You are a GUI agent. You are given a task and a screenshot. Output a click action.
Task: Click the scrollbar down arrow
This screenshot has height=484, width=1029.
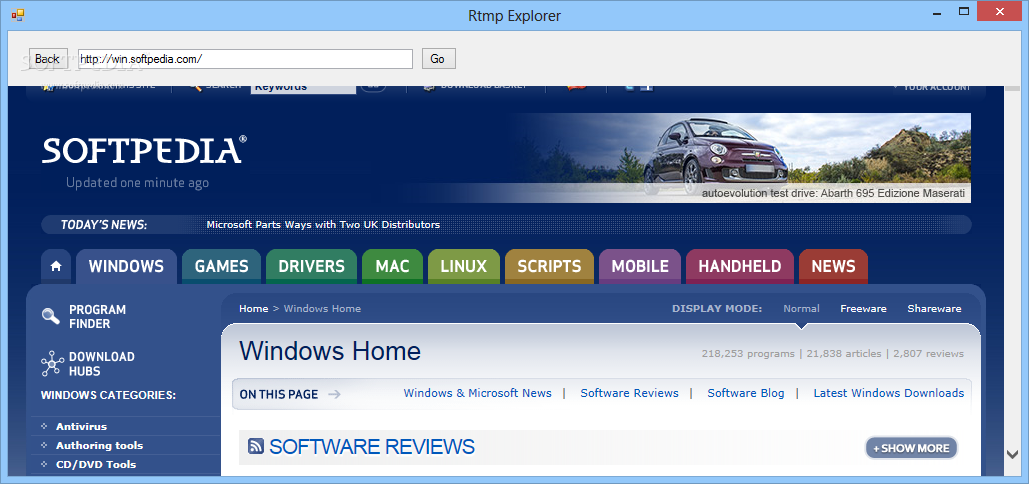point(1011,453)
